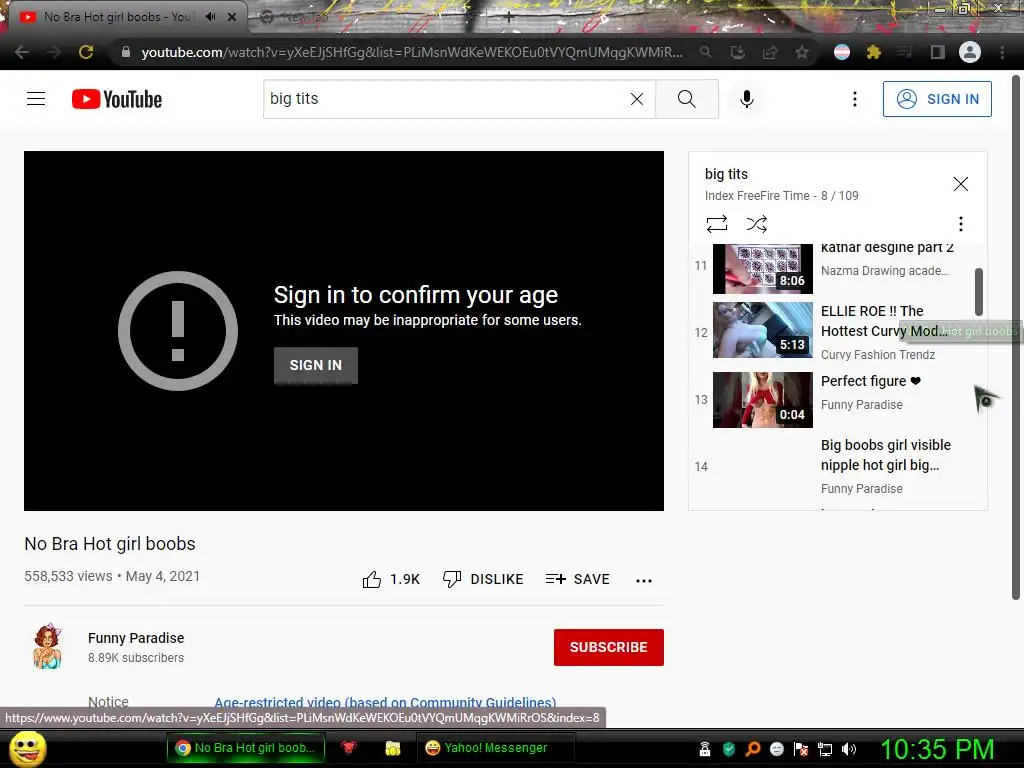Click the striped round extension icon
Viewport: 1024px width, 768px height.
[842, 52]
